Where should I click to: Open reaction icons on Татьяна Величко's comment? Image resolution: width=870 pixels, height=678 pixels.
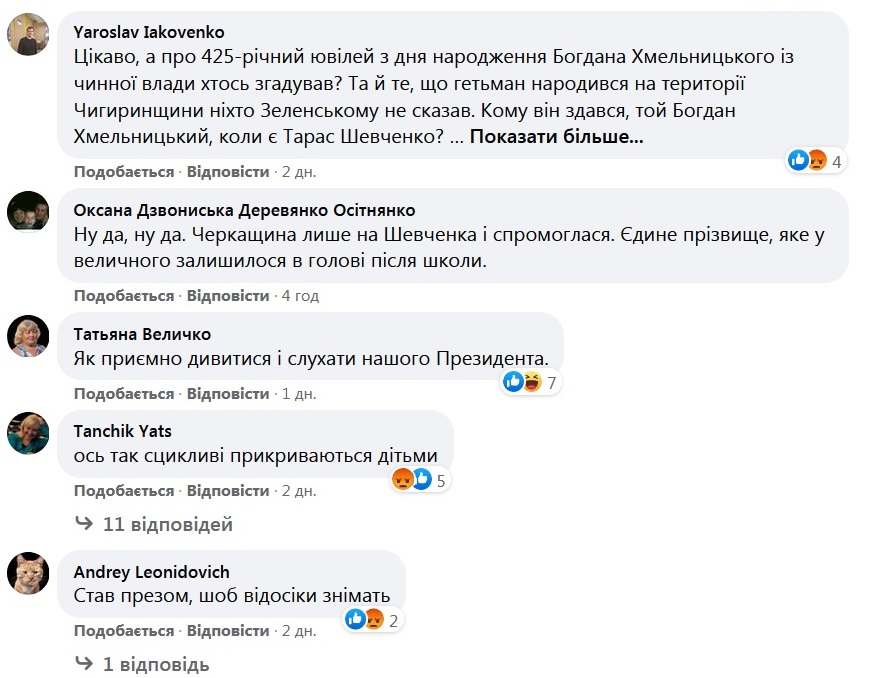coord(531,381)
